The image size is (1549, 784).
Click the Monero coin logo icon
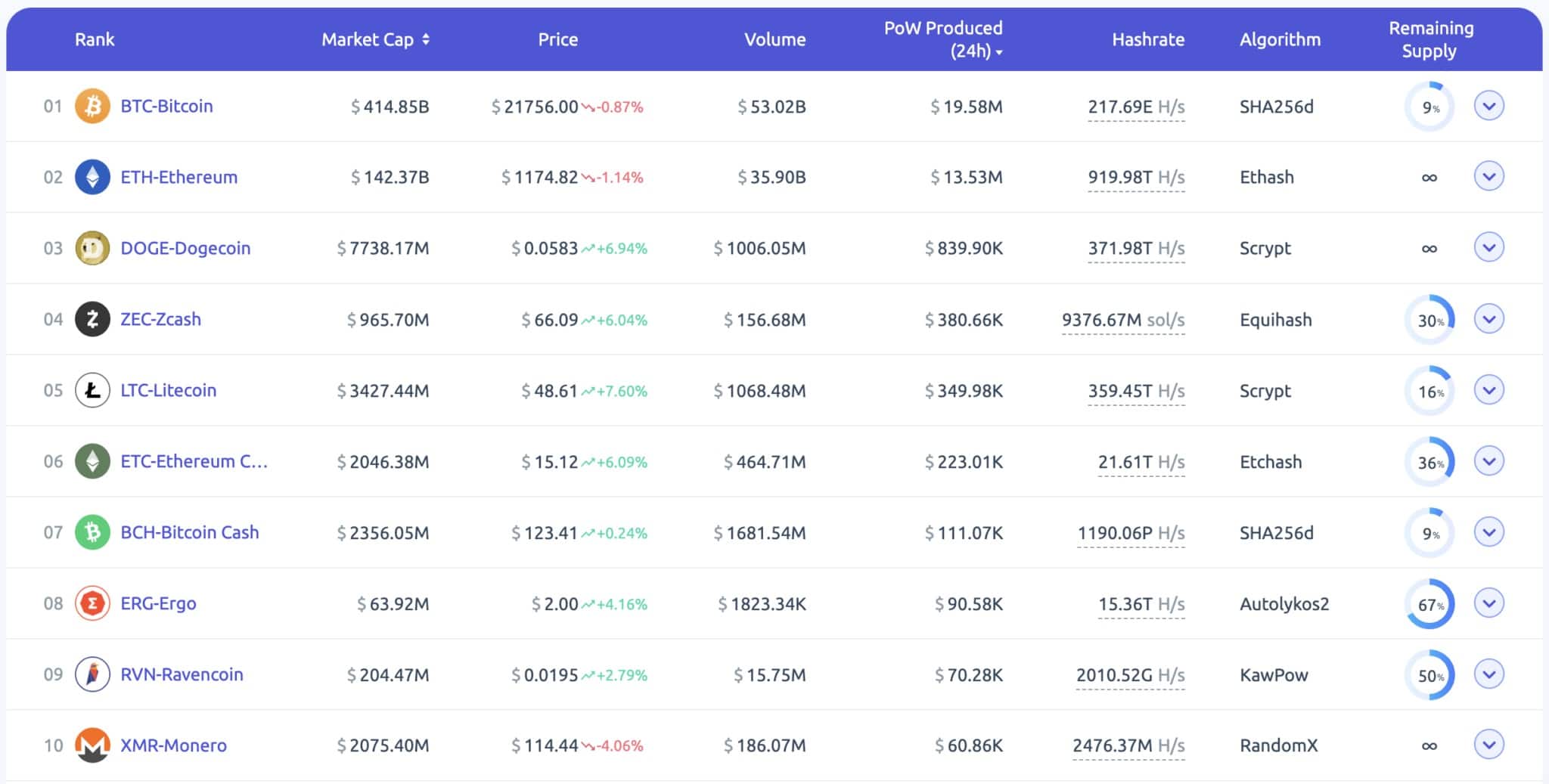(x=92, y=745)
